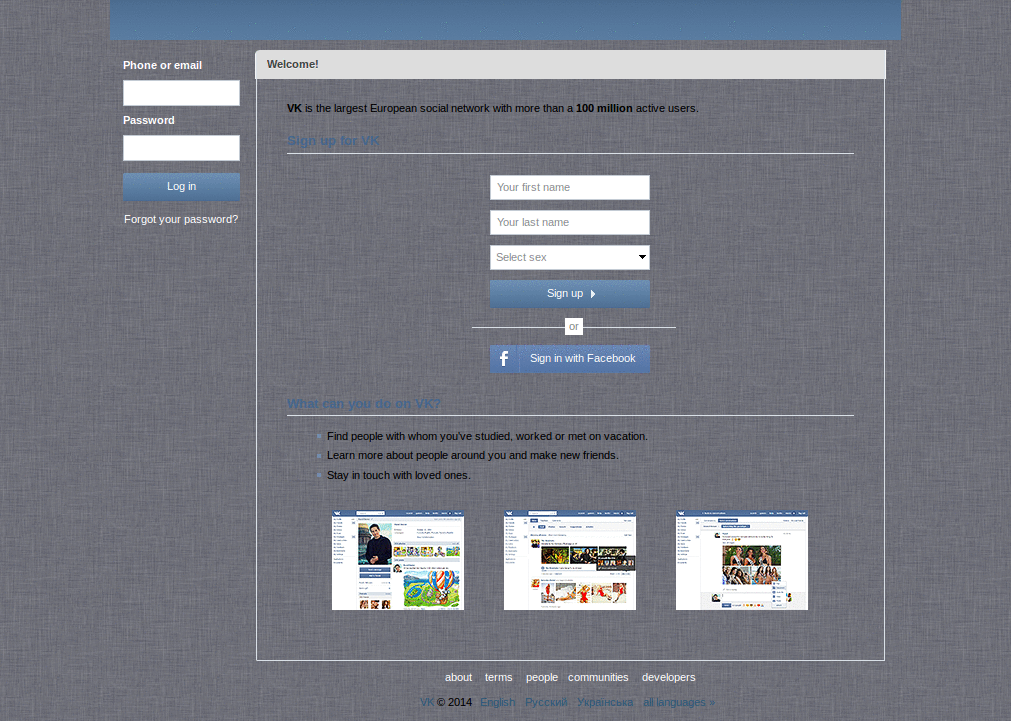1024x721 pixels.
Task: Open the terms footer link
Action: tap(498, 677)
